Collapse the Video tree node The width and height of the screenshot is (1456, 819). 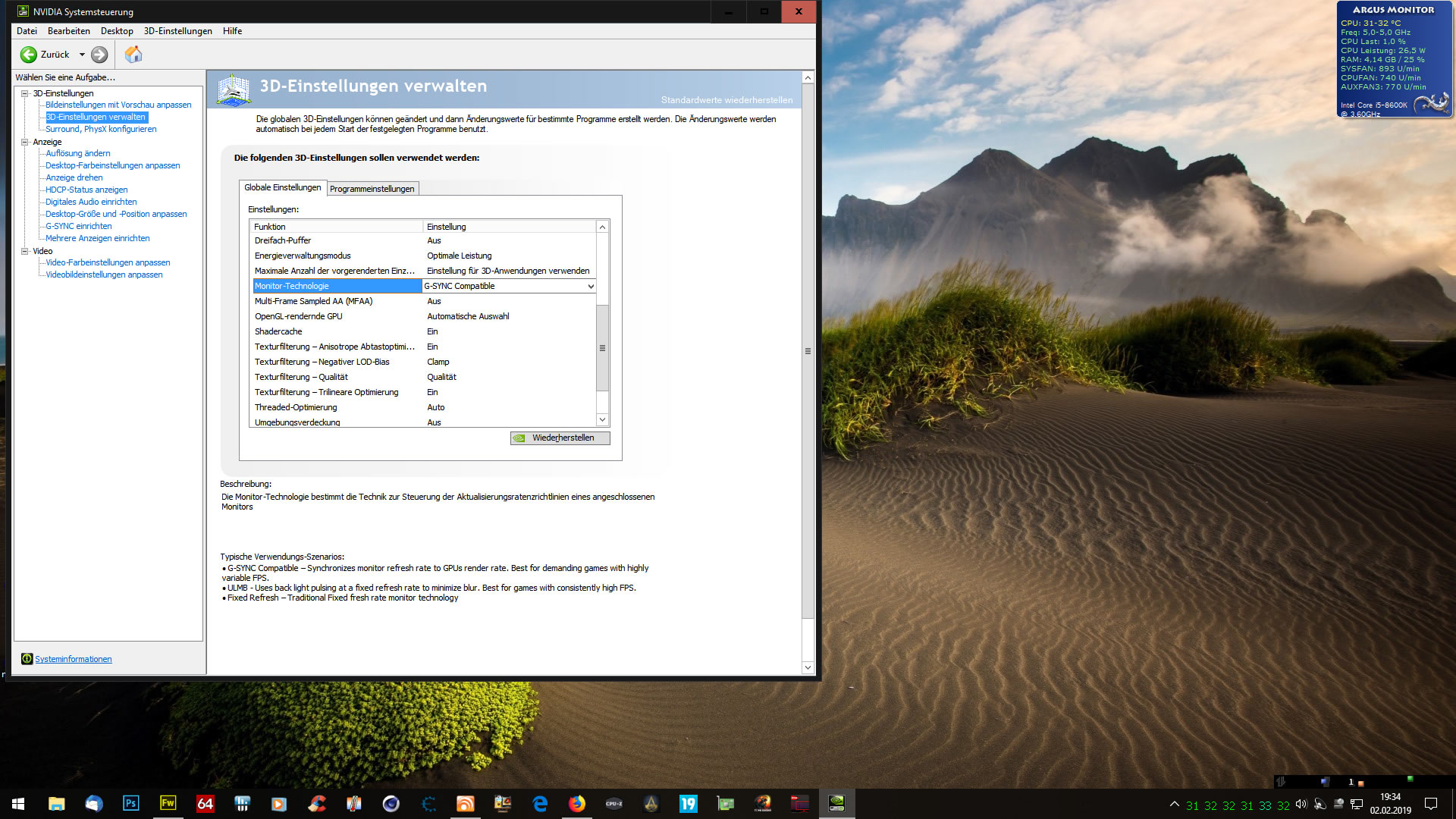click(x=24, y=251)
